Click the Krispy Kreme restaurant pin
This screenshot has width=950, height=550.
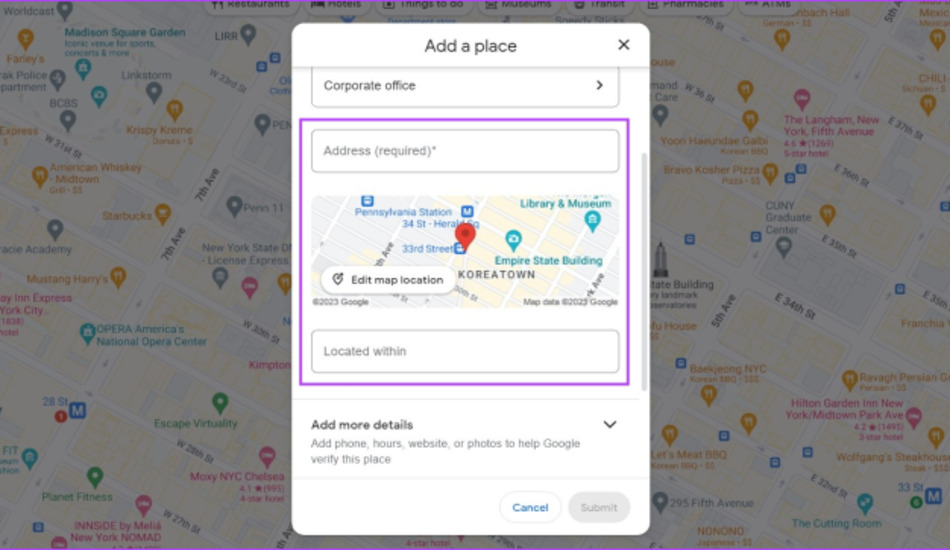[174, 111]
